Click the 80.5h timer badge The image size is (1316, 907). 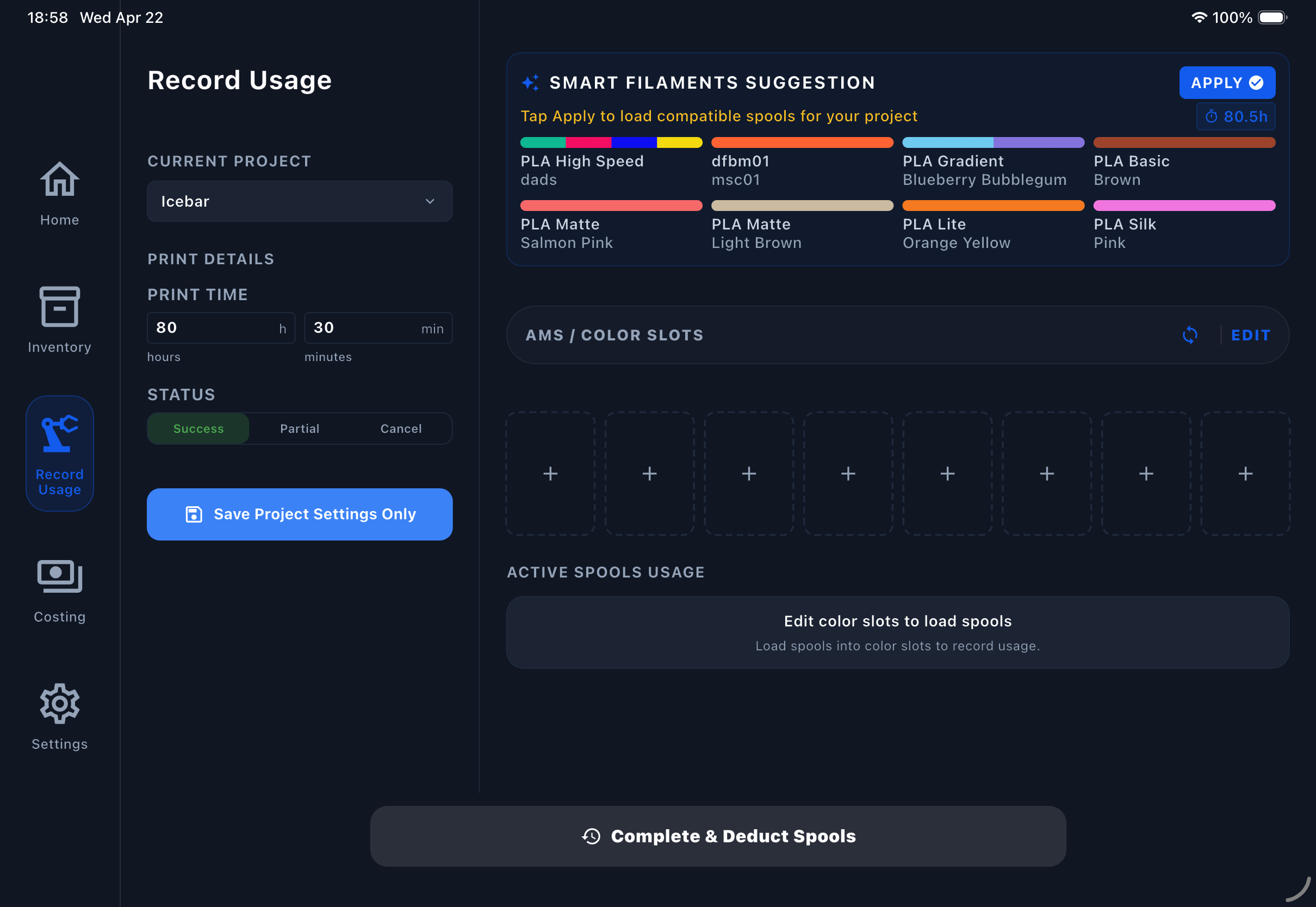pos(1236,116)
